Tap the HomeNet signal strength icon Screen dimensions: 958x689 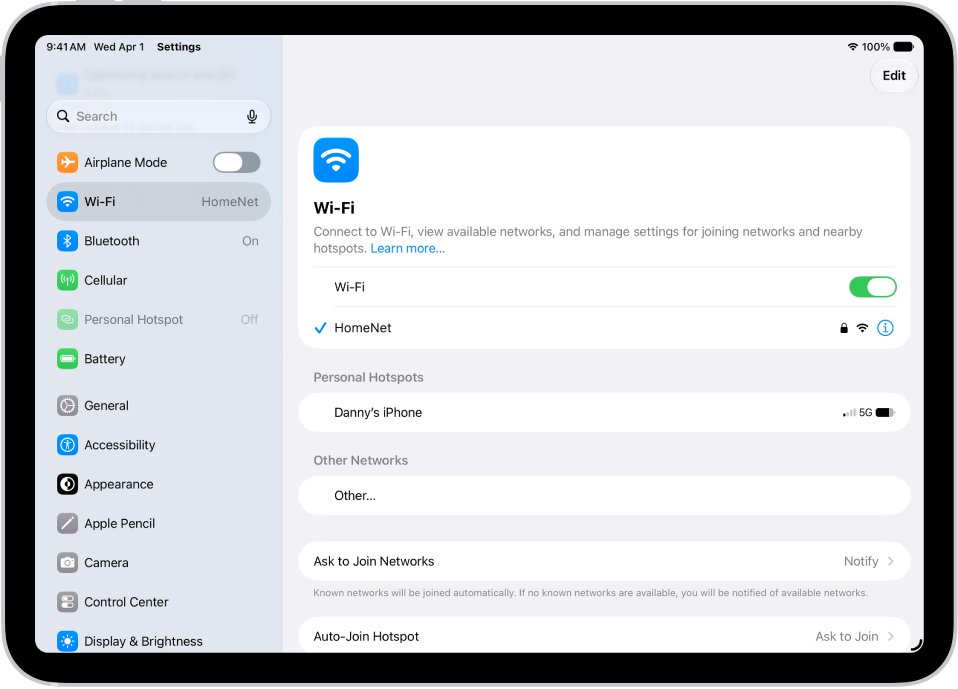(x=862, y=328)
